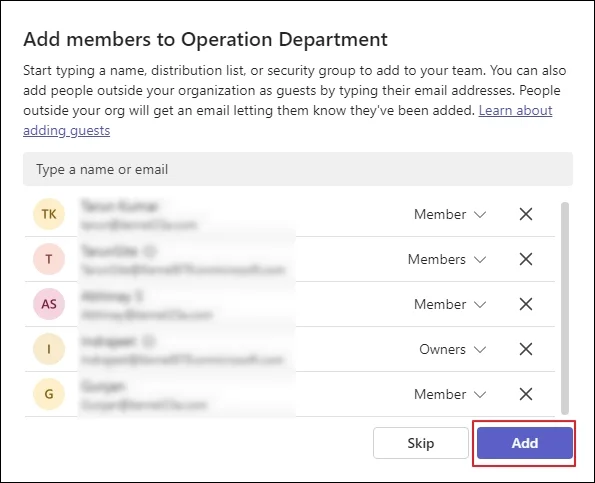Click the I avatar icon
Screen dimensions: 595x483
[49, 349]
